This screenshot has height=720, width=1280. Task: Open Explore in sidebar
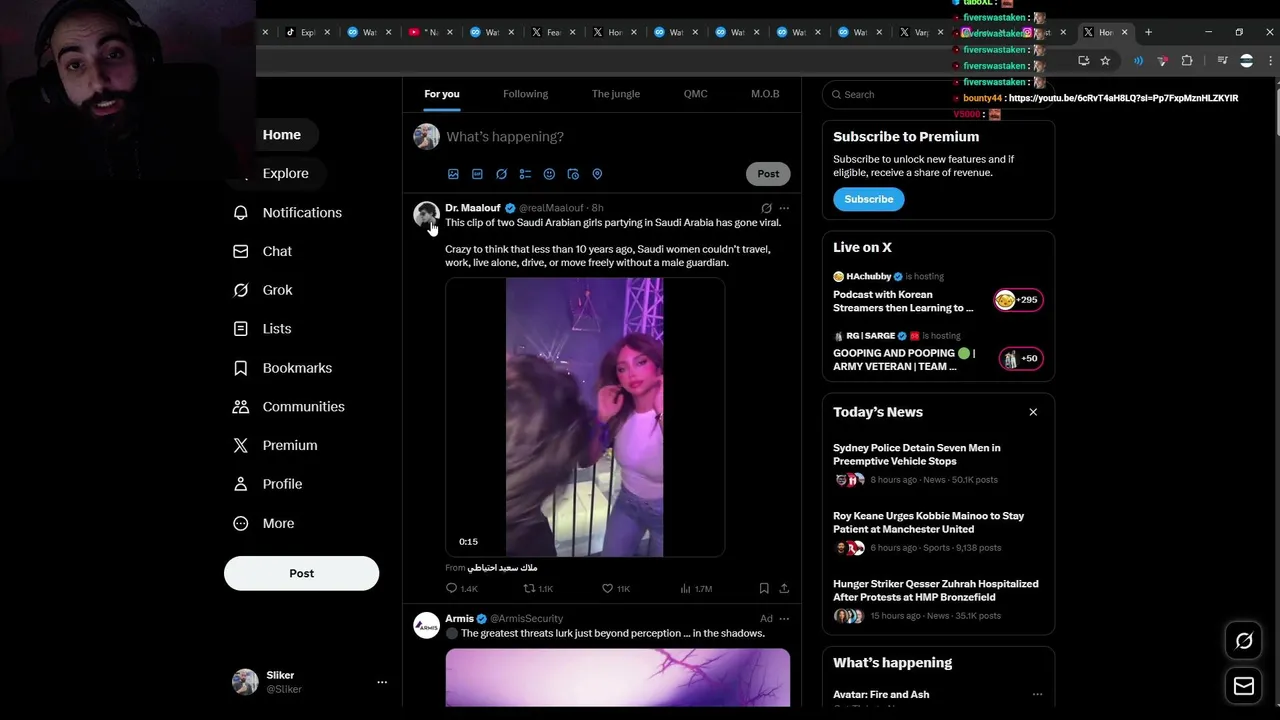tap(285, 173)
